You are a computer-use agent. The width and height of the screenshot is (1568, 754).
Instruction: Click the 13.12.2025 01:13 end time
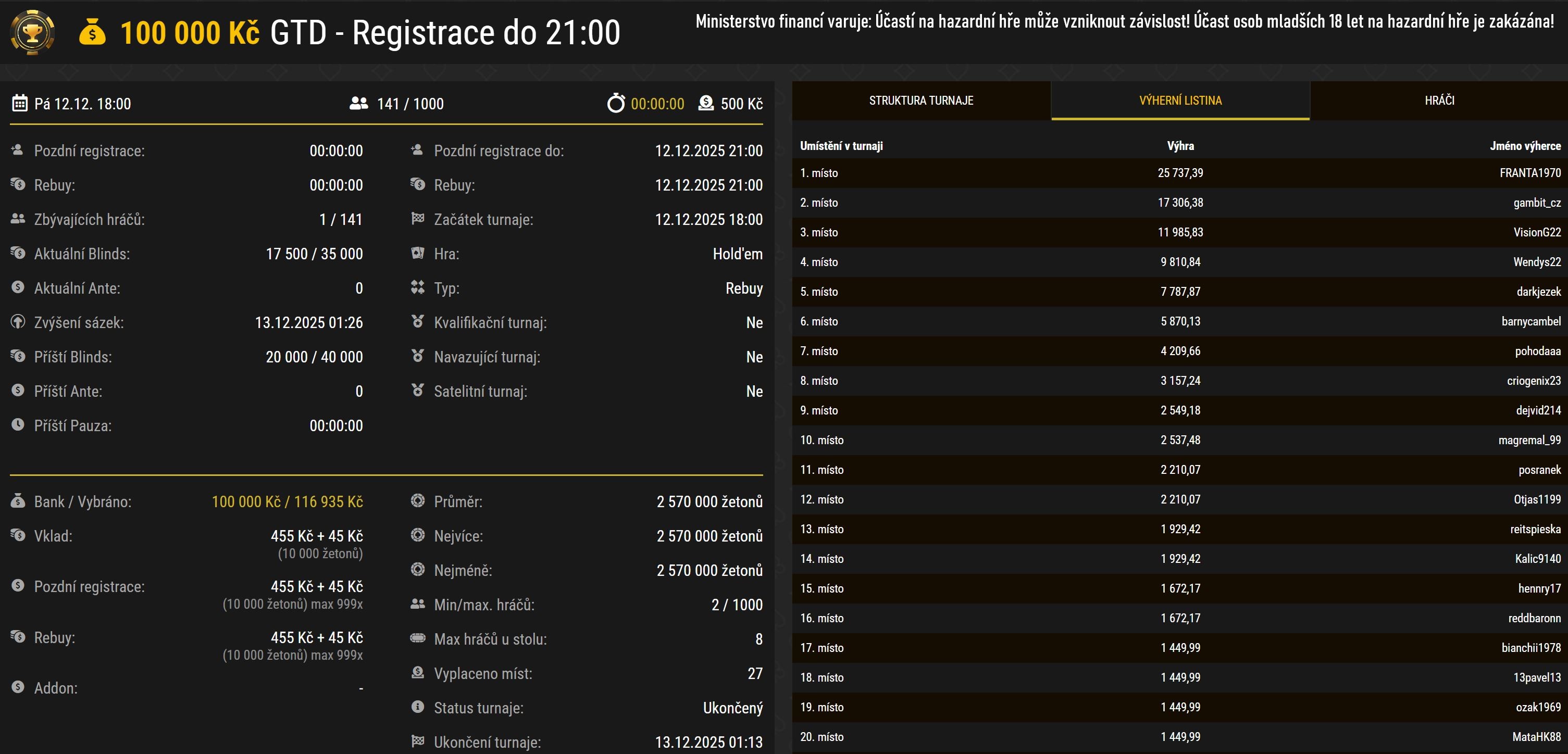(x=708, y=743)
